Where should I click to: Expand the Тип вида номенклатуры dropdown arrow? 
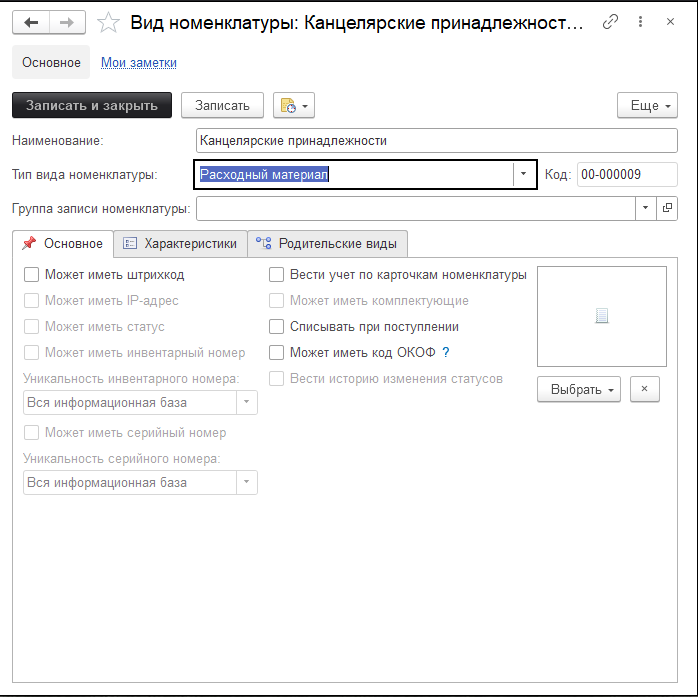[x=524, y=174]
